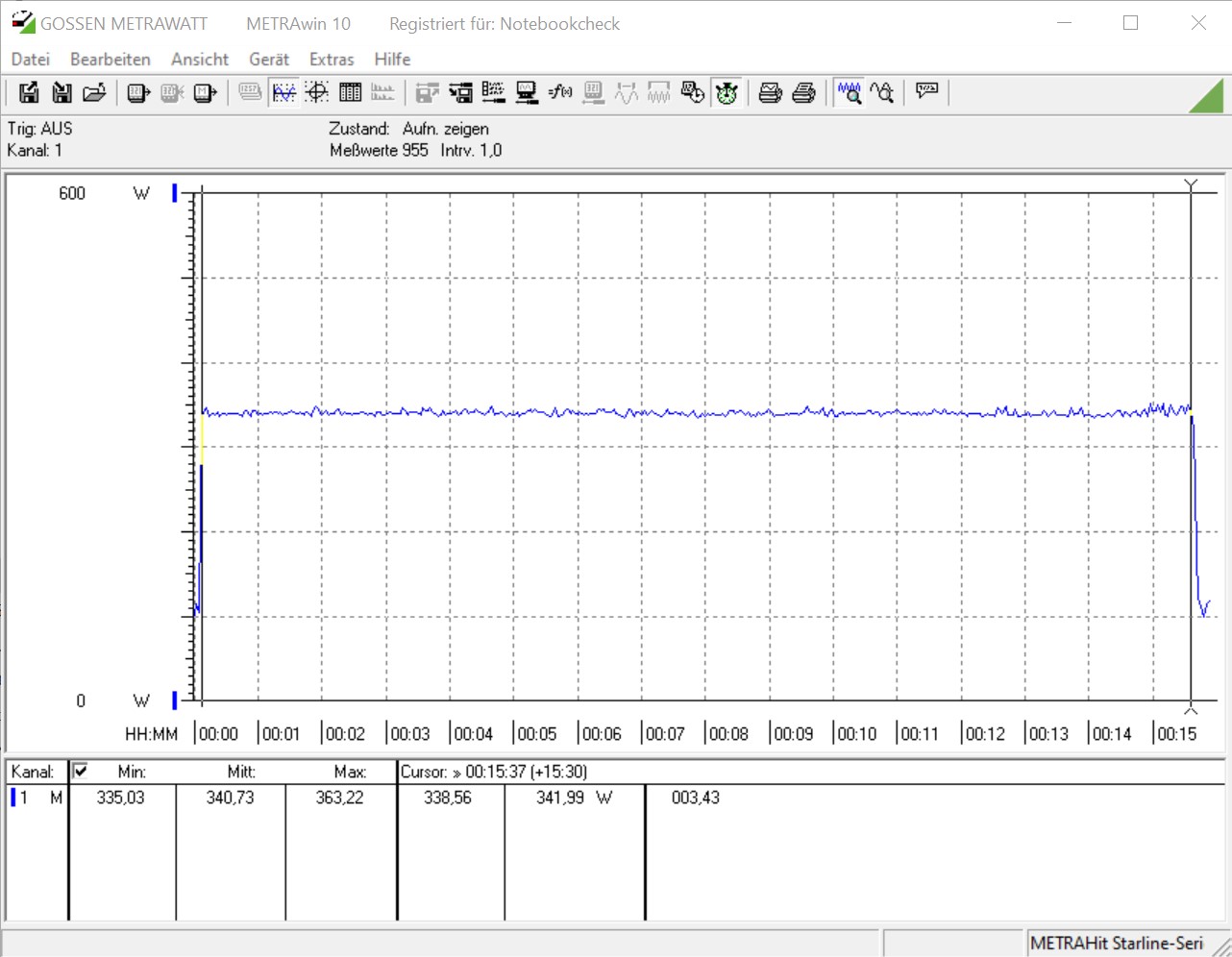The image size is (1232, 957).
Task: Click the Min value 335,03
Action: pyautogui.click(x=121, y=797)
